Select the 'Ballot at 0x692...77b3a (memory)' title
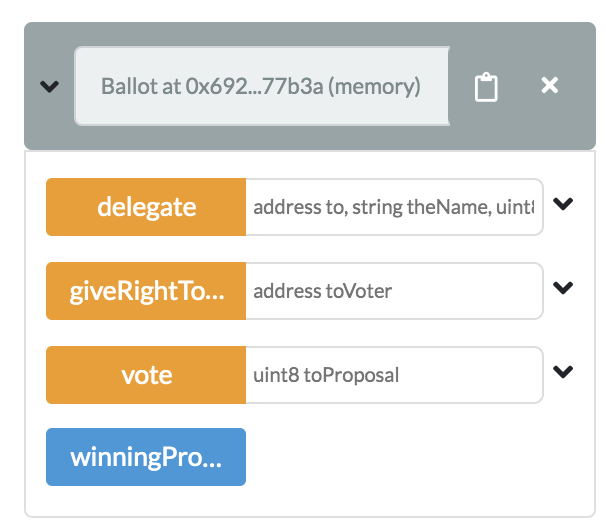The width and height of the screenshot is (616, 528). point(262,87)
